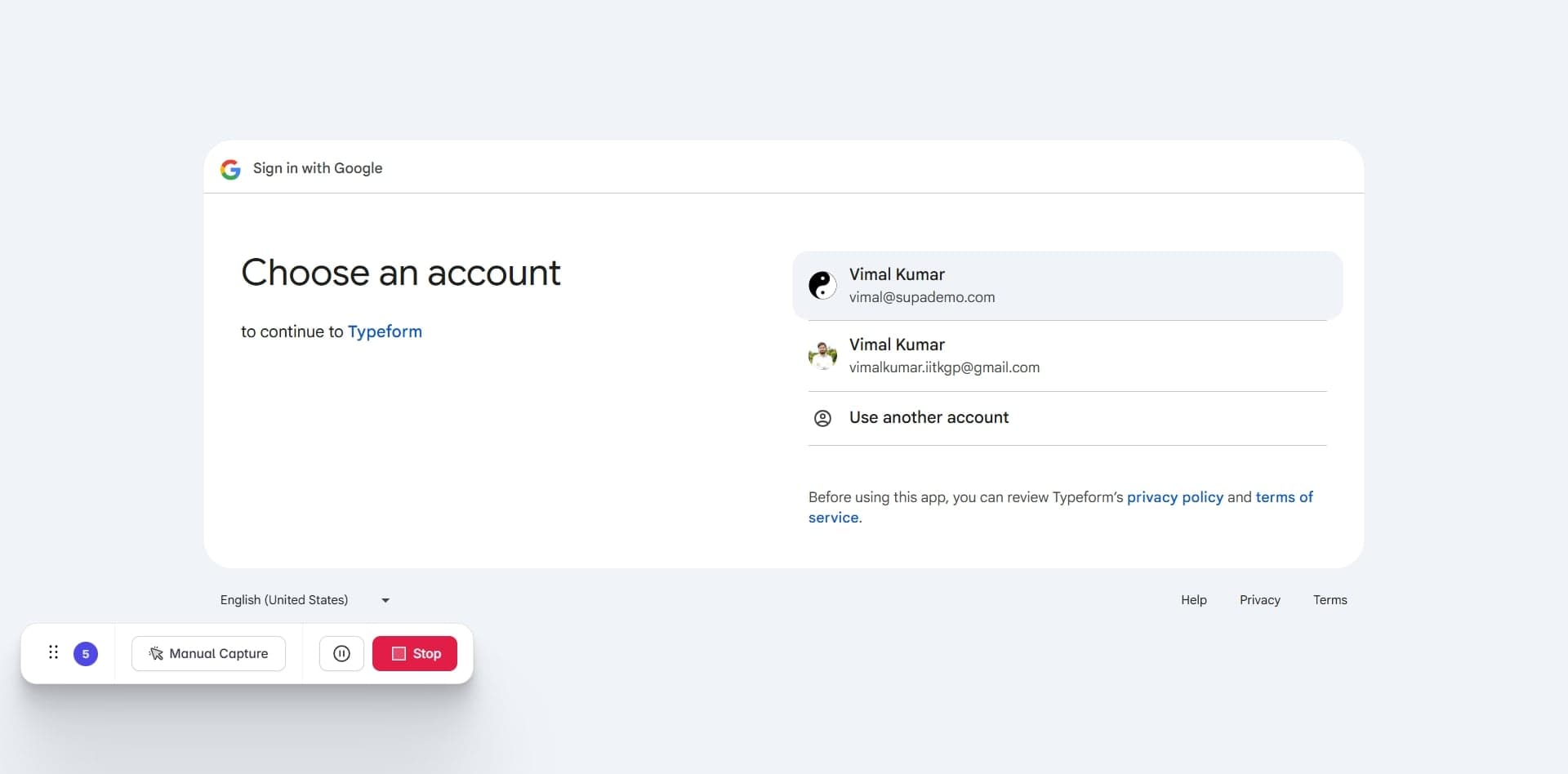Click the photo avatar of the Gmail account
The image size is (1568, 774).
click(x=822, y=356)
